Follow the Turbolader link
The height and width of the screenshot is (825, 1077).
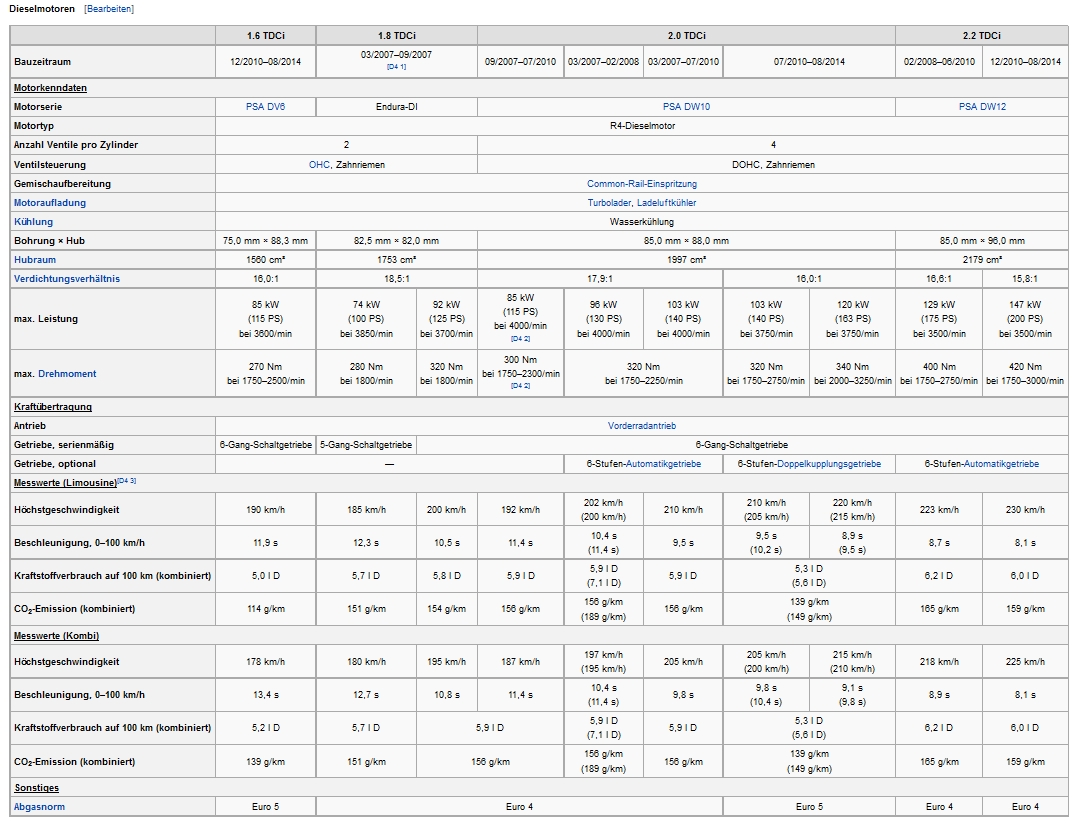609,203
